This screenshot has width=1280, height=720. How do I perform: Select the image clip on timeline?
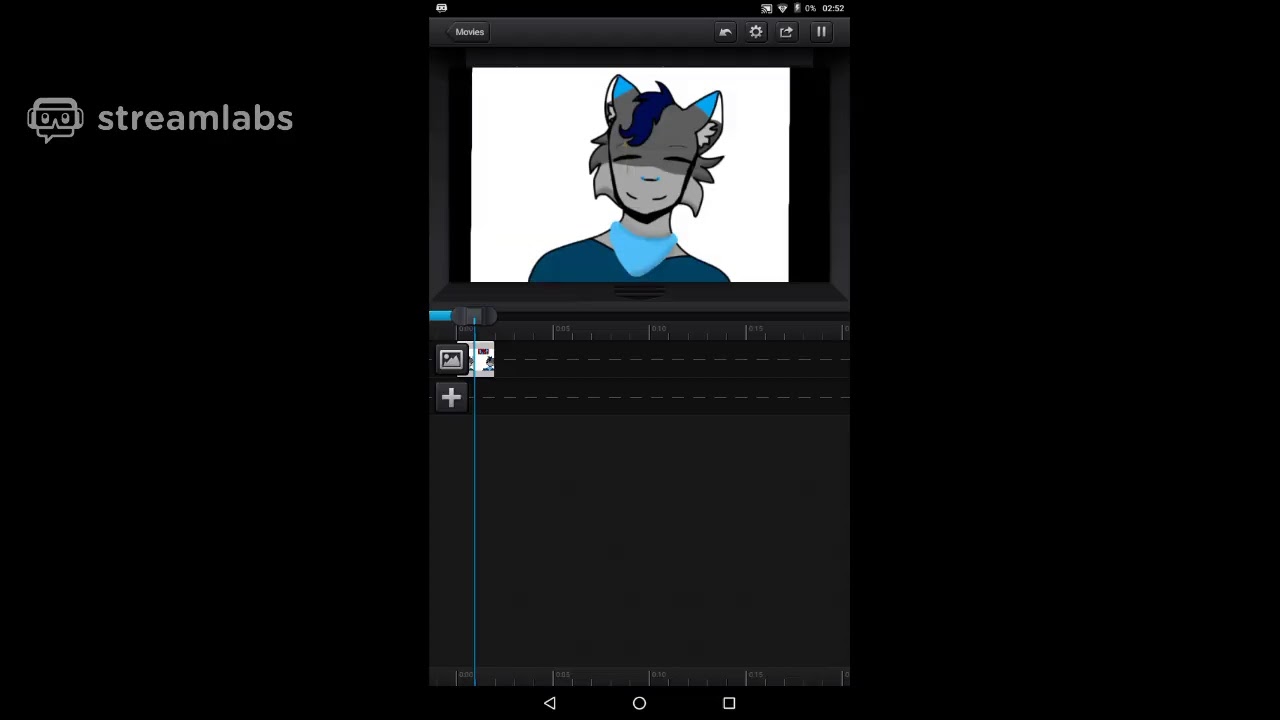[x=482, y=359]
